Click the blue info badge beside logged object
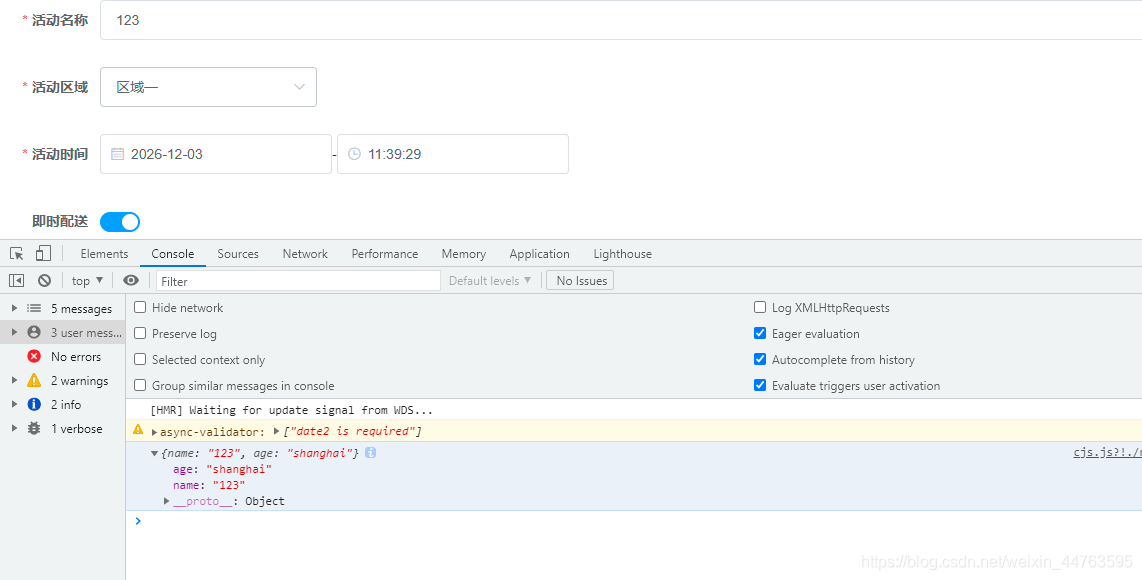Image resolution: width=1142 pixels, height=580 pixels. [371, 453]
